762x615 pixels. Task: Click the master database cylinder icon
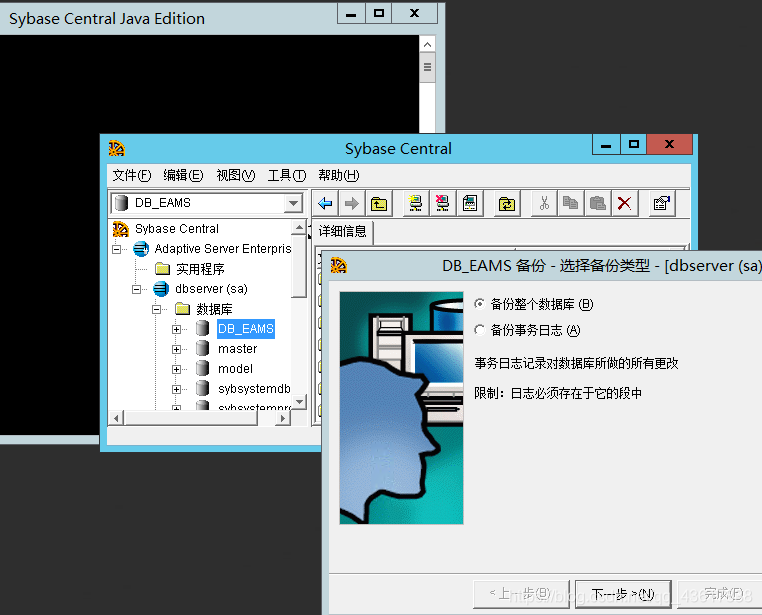point(203,348)
